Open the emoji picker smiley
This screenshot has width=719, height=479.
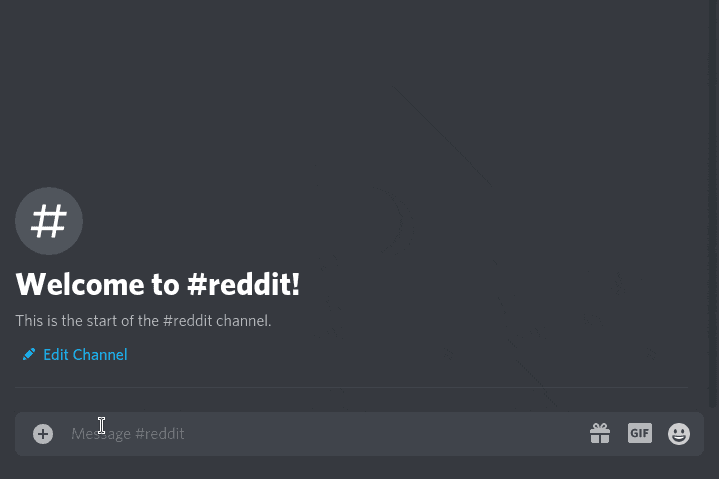tap(679, 434)
